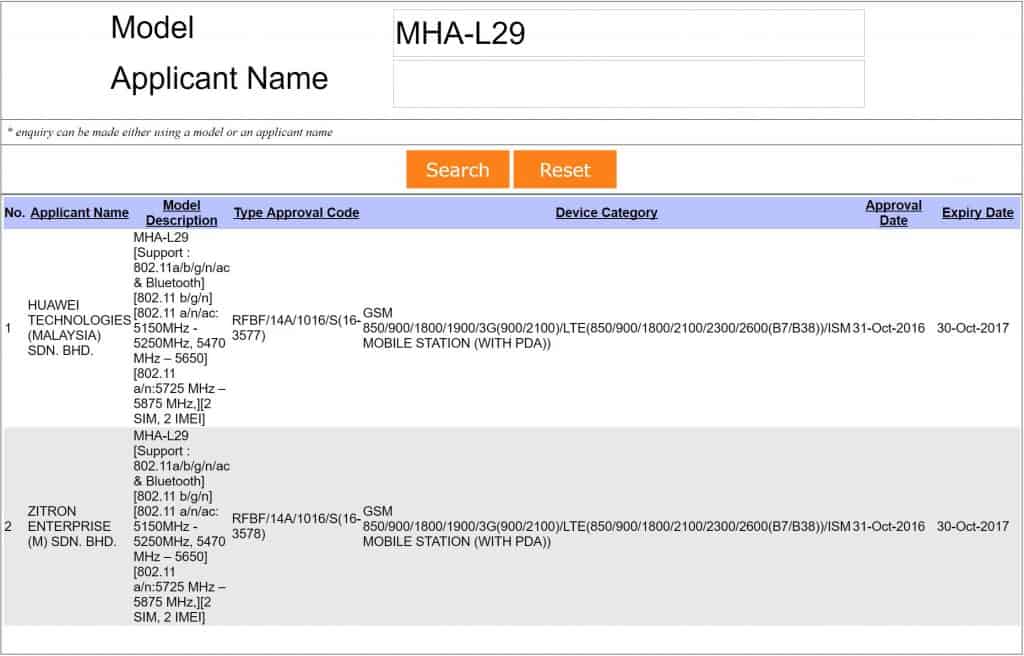Click the Device Category column header
Screen dimensions: 1024x656
pos(606,213)
